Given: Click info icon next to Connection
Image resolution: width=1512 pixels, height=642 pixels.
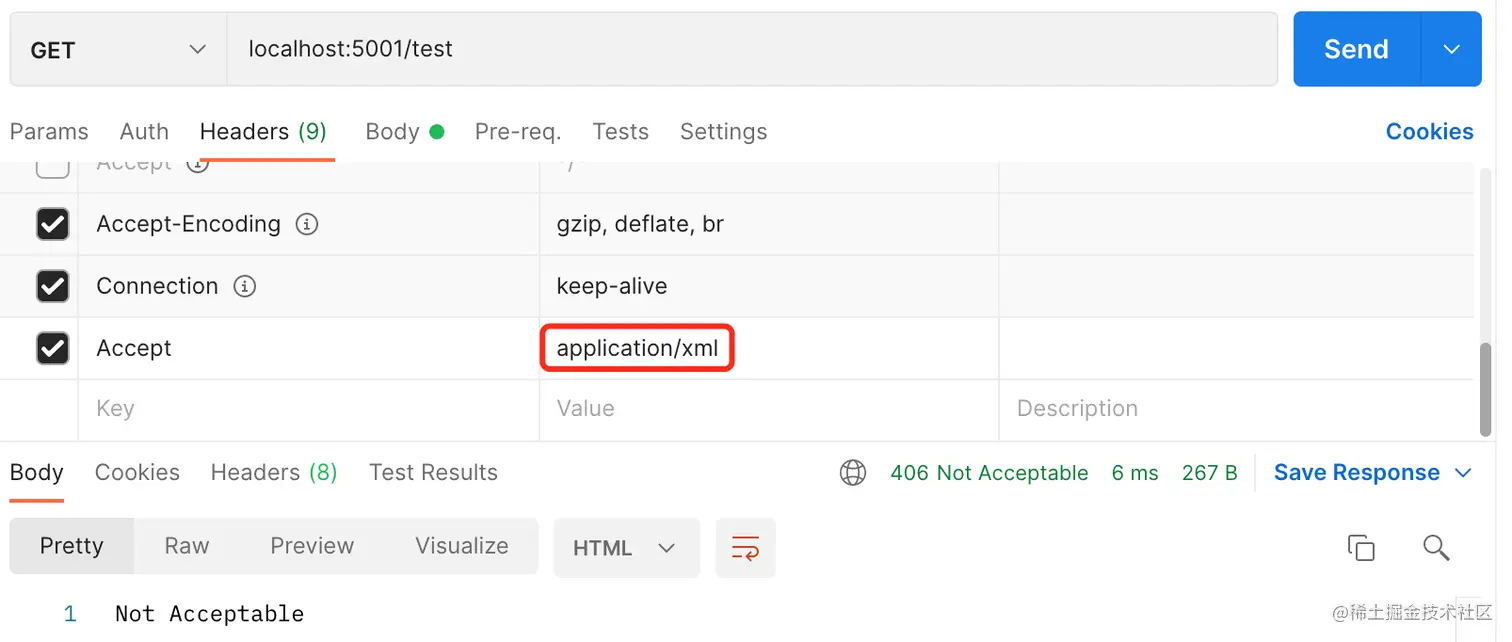Looking at the screenshot, I should point(244,286).
